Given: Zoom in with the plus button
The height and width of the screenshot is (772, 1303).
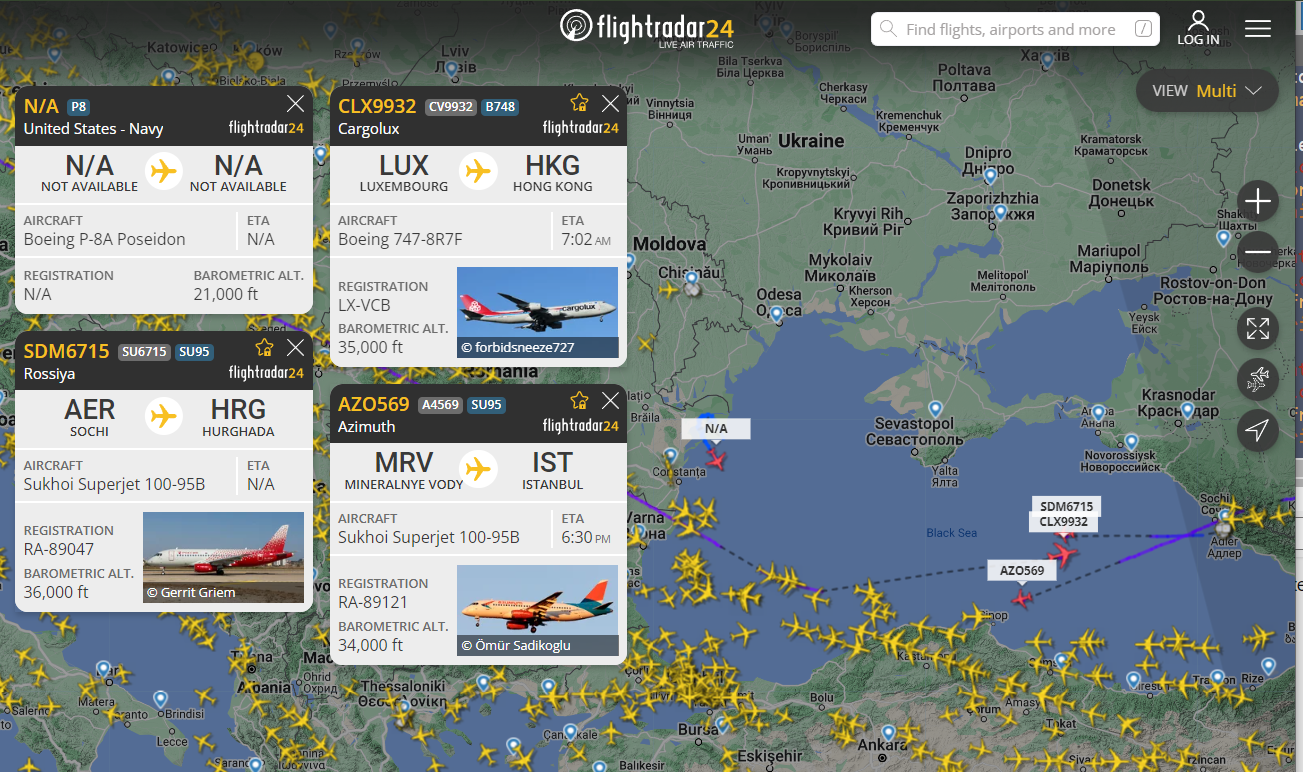Looking at the screenshot, I should [x=1258, y=202].
